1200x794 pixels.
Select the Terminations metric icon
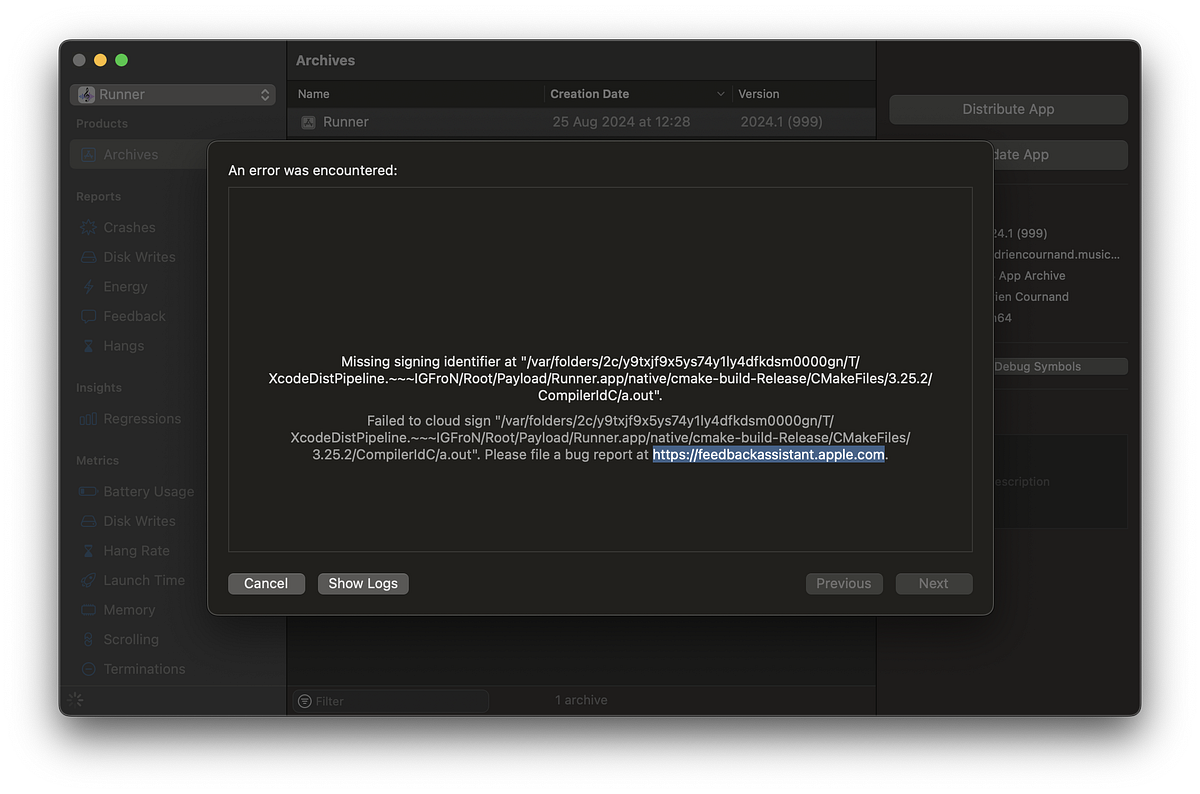88,669
